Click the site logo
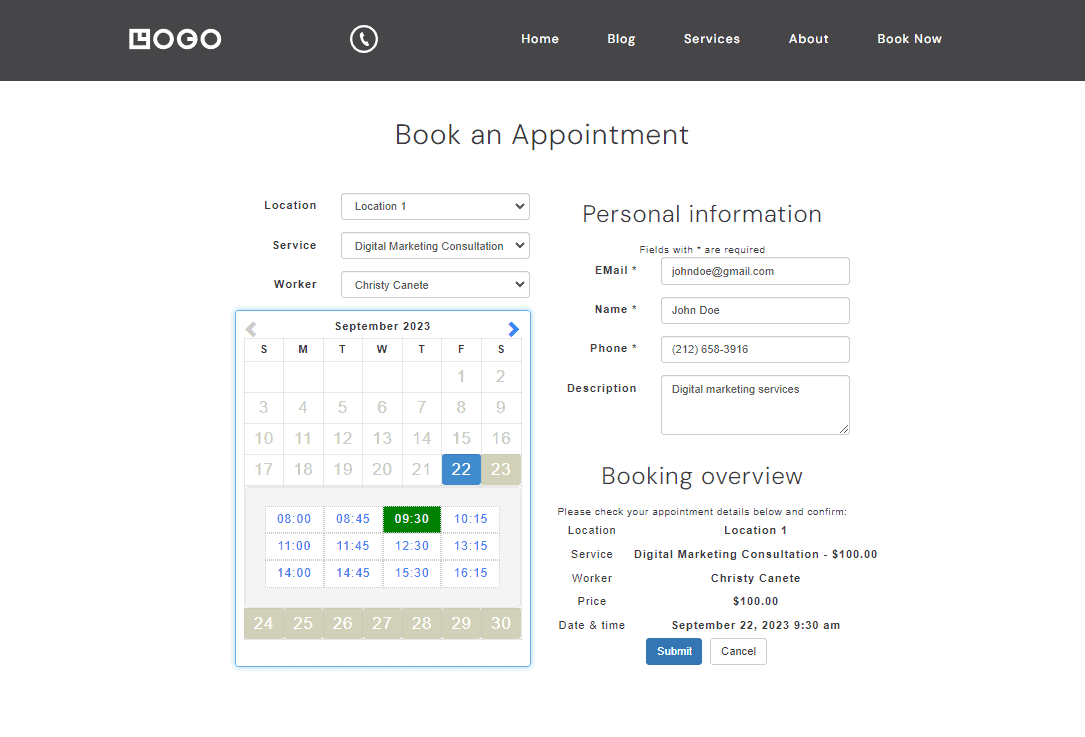Viewport: 1085px width, 737px height. pos(175,39)
